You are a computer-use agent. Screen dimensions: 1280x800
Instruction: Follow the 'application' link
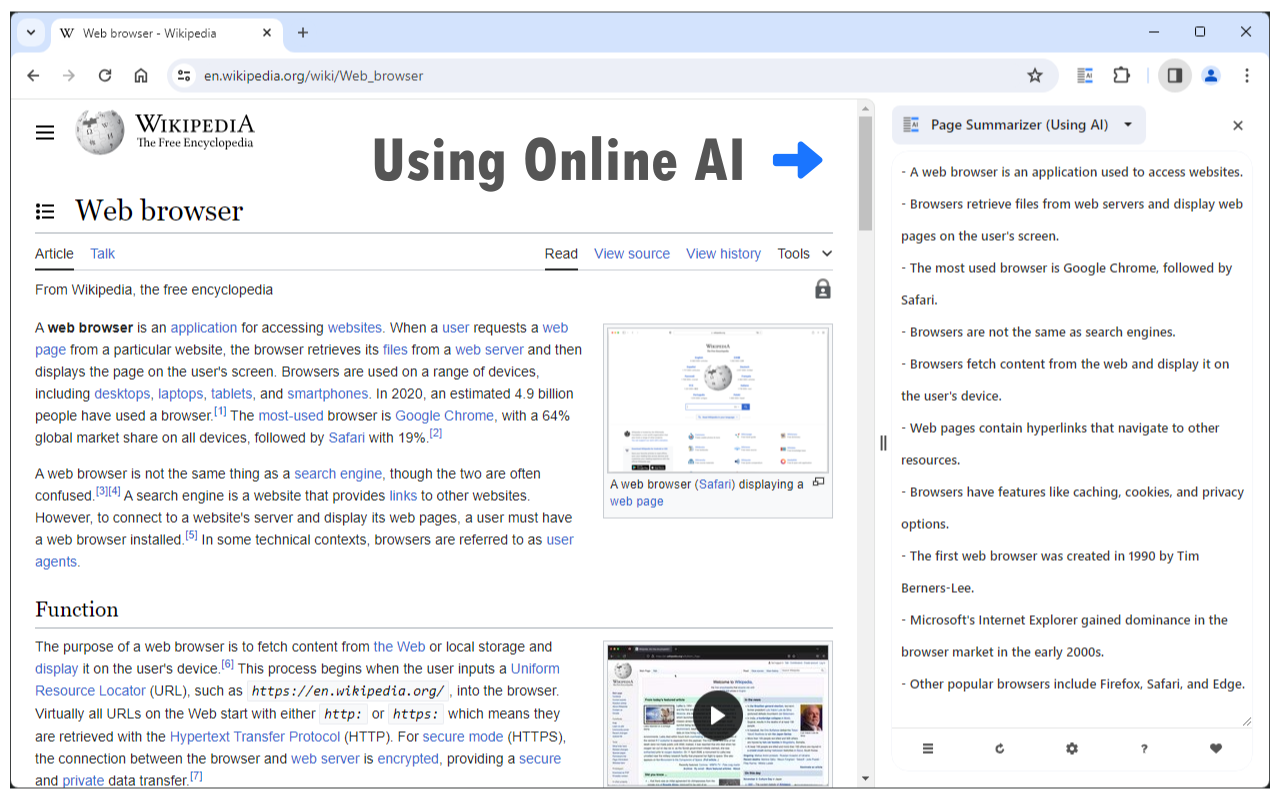click(x=204, y=328)
